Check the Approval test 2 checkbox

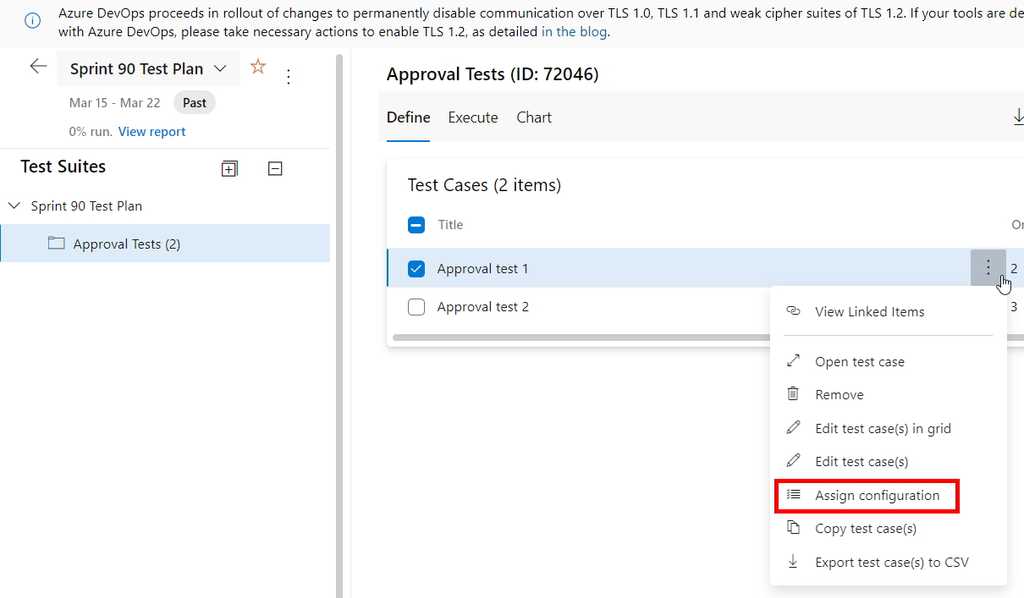(417, 307)
